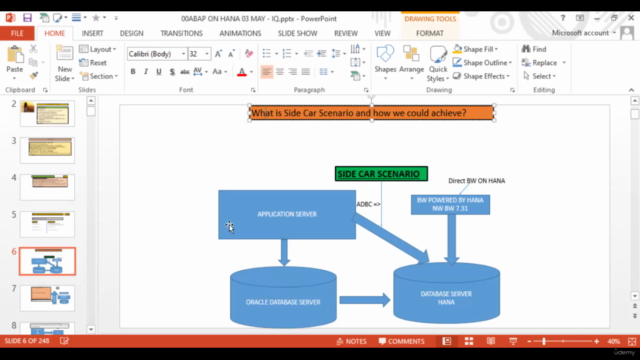Screen dimensions: 640x360
Task: Open the Shape Effects dropdown
Action: [x=482, y=76]
